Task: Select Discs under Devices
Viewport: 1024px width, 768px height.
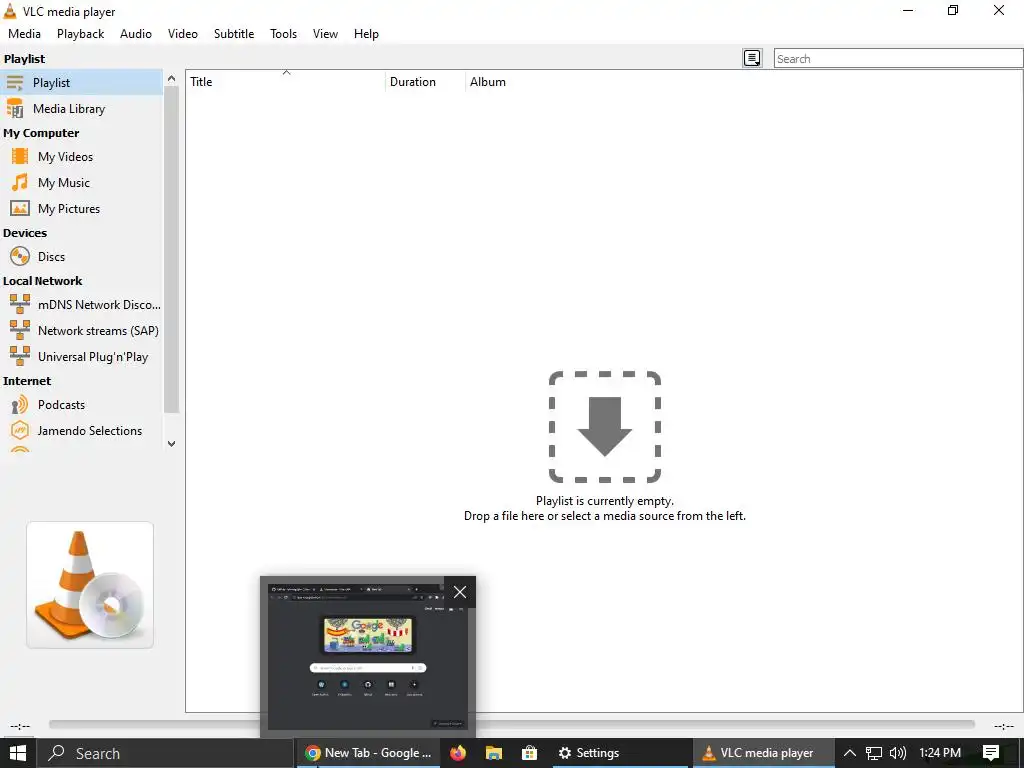Action: point(52,257)
